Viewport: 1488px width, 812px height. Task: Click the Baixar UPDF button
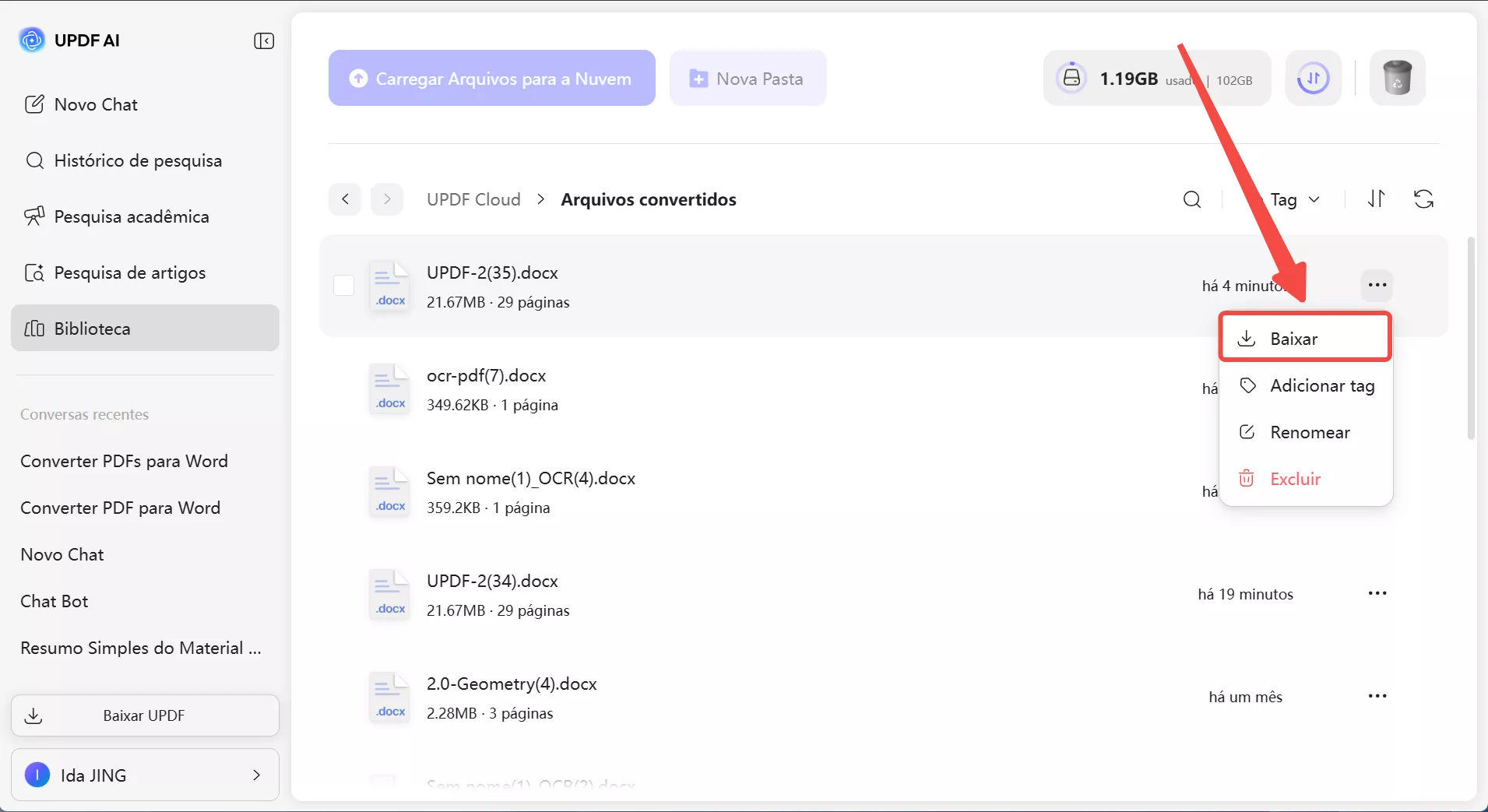coord(145,715)
